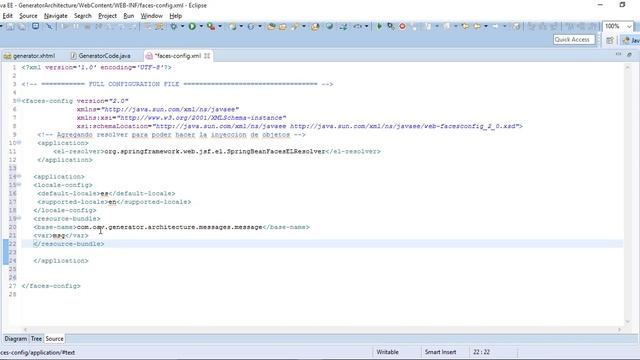
Task: Click the horizontal scrollbar left arrow
Action: (x=25, y=329)
